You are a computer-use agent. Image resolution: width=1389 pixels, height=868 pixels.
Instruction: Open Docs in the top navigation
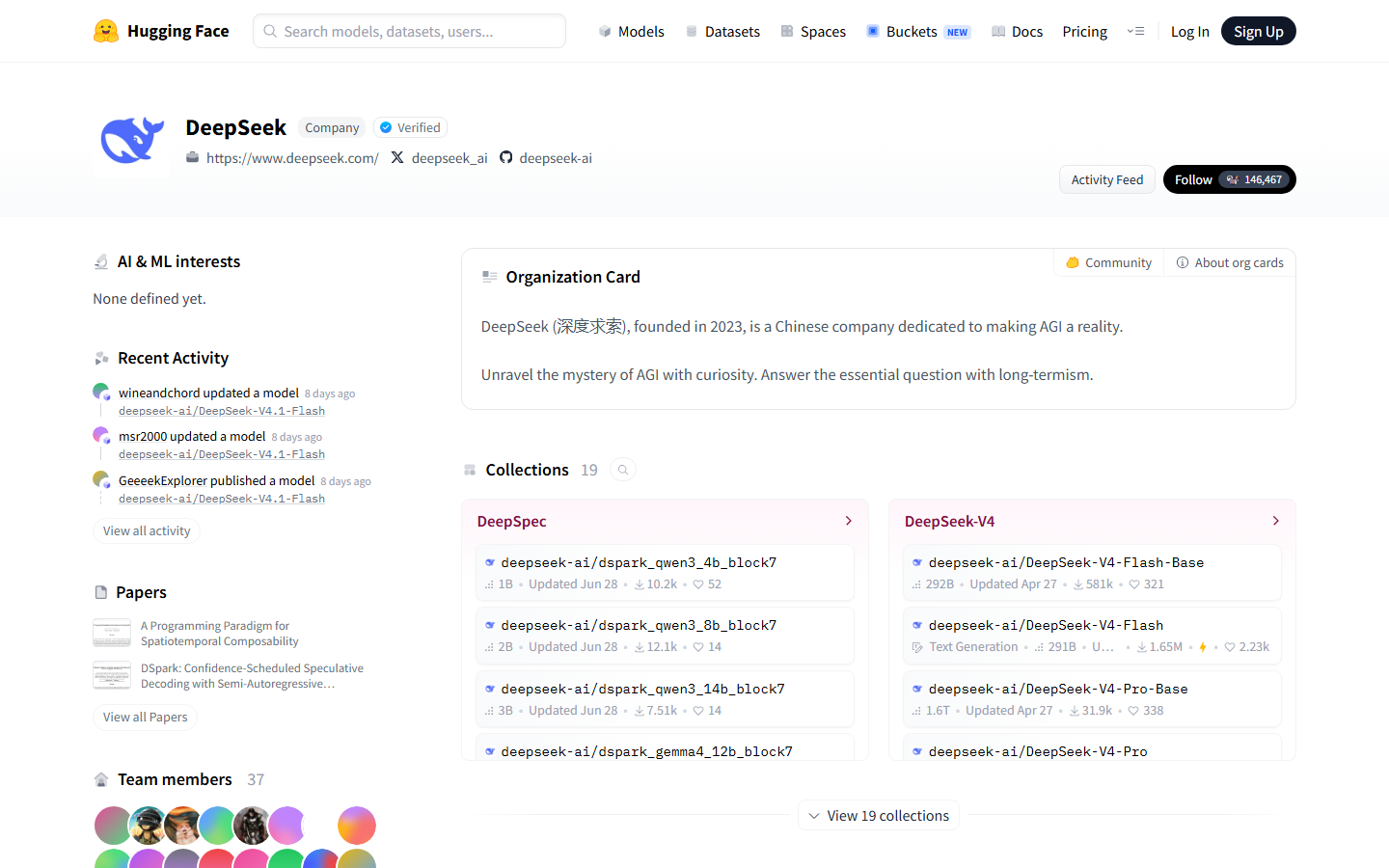tap(1018, 32)
